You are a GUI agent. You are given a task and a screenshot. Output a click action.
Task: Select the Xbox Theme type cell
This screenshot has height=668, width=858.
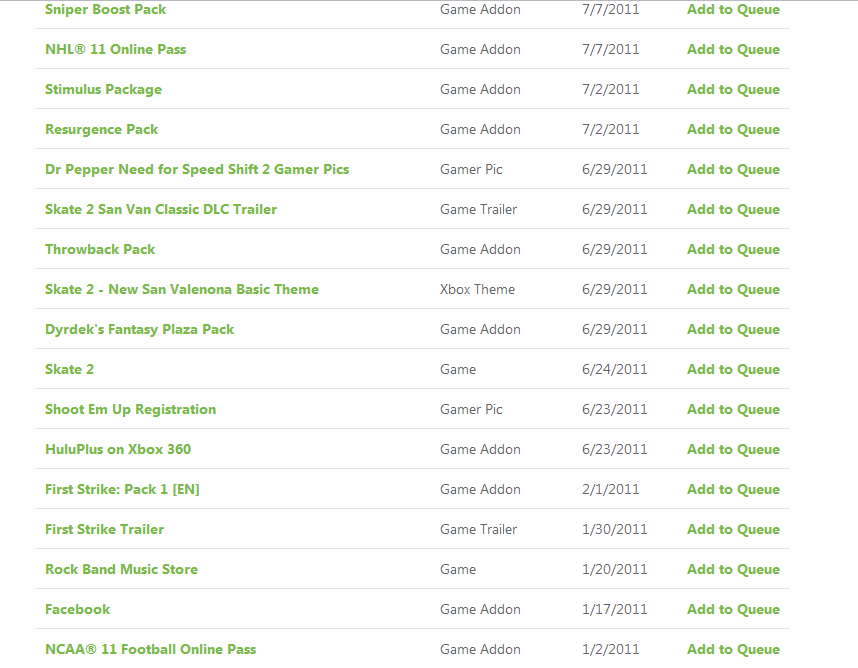pyautogui.click(x=477, y=289)
